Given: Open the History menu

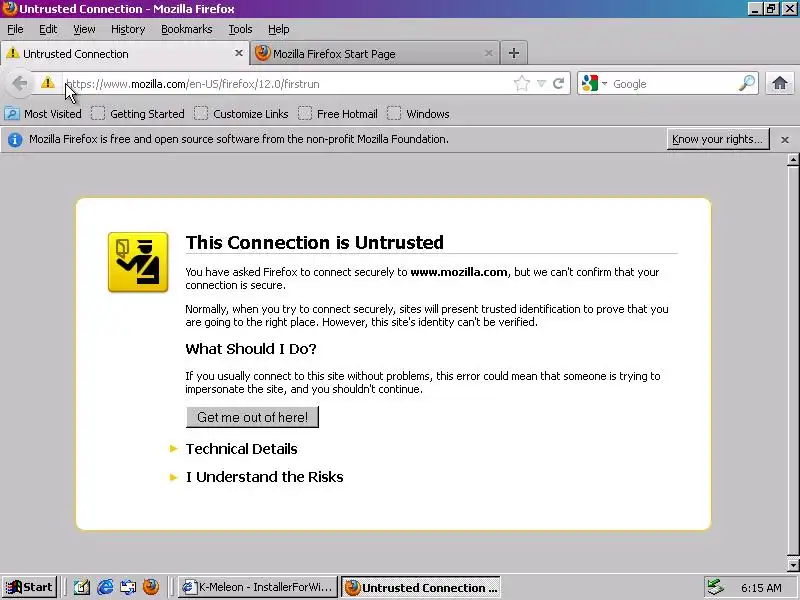Looking at the screenshot, I should pyautogui.click(x=128, y=29).
